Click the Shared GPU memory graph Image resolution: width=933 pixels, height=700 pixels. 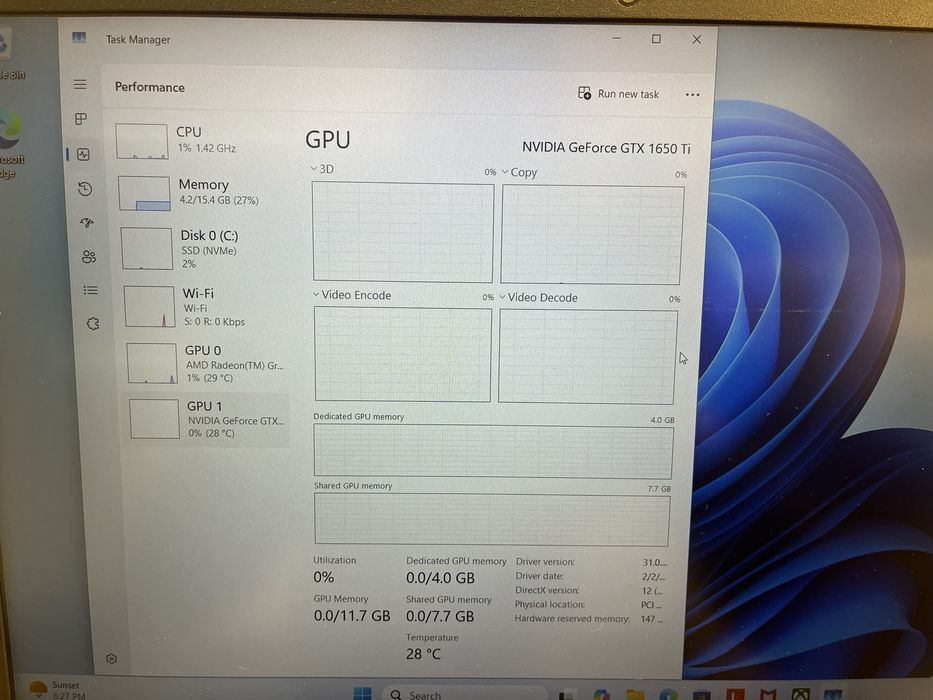pos(492,520)
